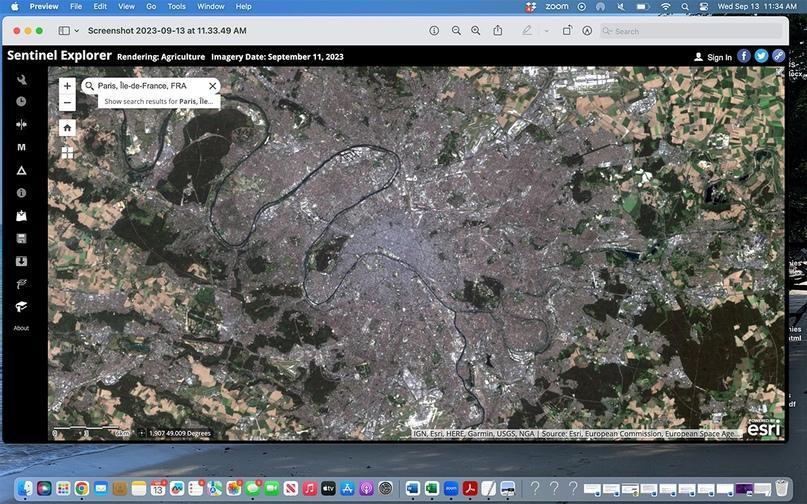The image size is (807, 504).
Task: Toggle the Preview sidebar view button
Action: [x=64, y=31]
